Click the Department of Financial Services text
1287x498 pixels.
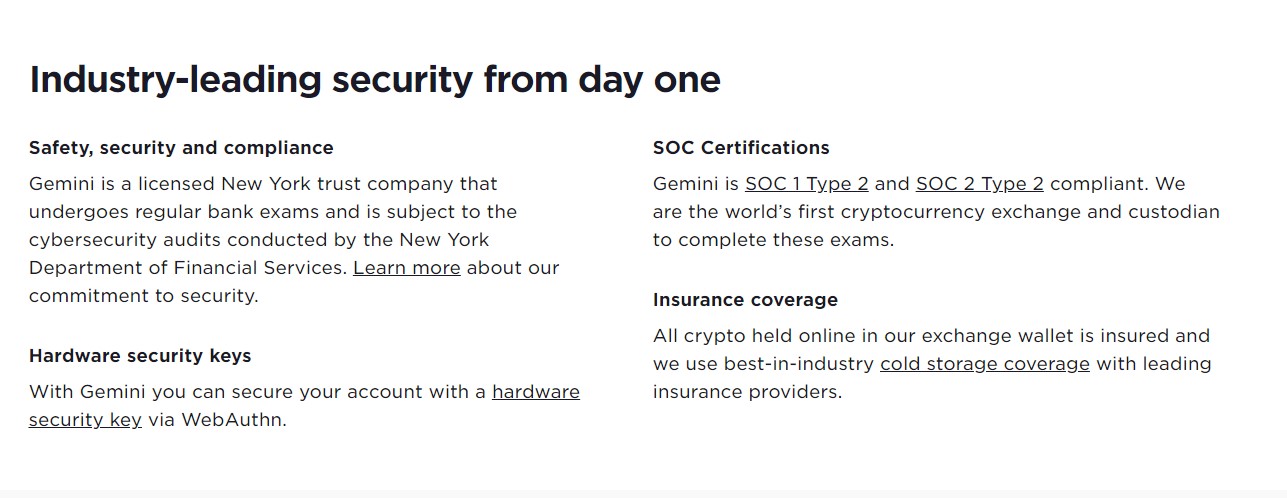click(188, 268)
